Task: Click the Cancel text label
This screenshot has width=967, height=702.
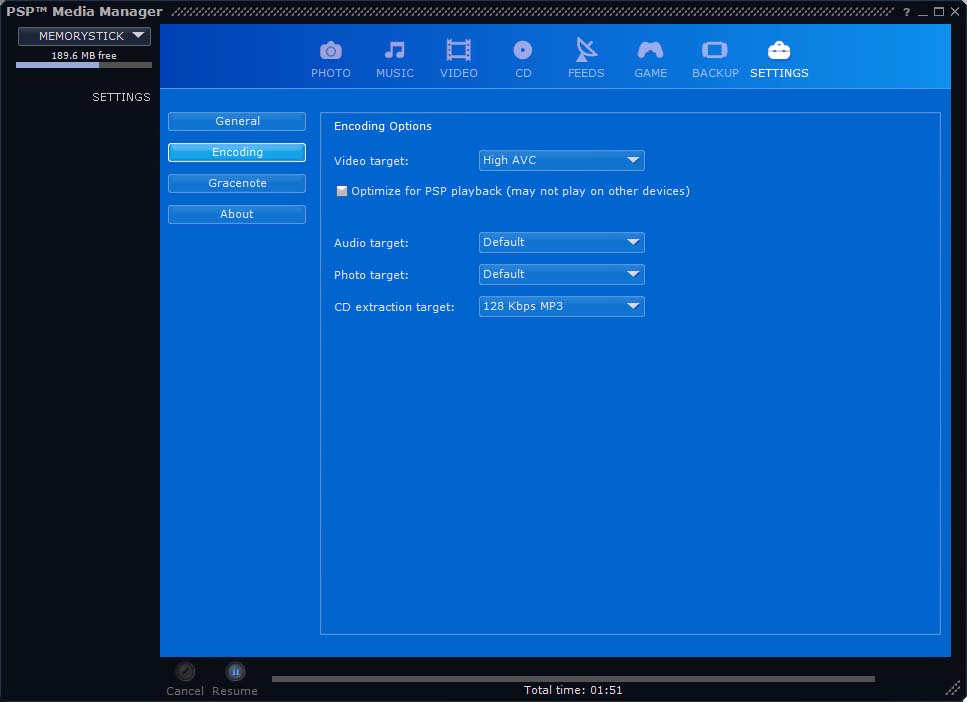Action: coord(185,691)
